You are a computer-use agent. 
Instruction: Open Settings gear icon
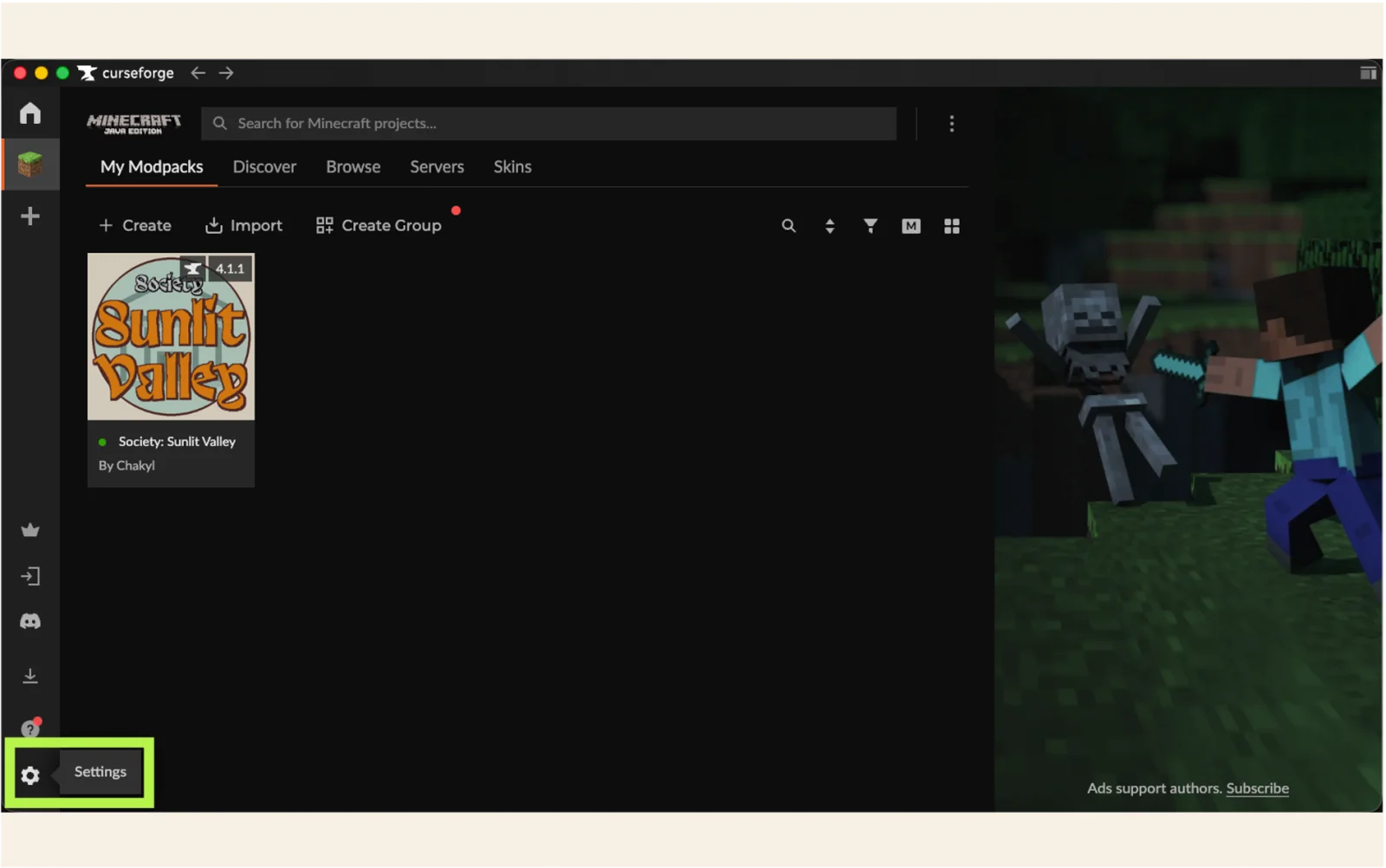[30, 775]
